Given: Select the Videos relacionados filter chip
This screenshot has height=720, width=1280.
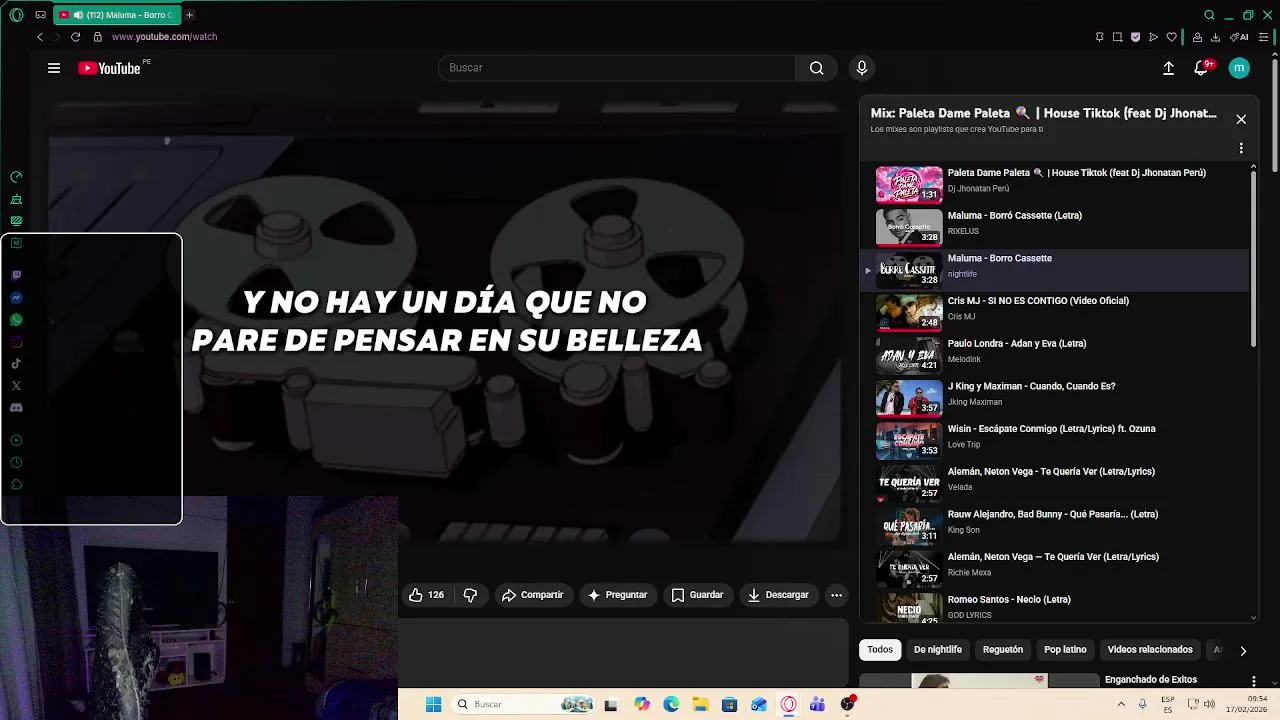Looking at the screenshot, I should 1150,650.
